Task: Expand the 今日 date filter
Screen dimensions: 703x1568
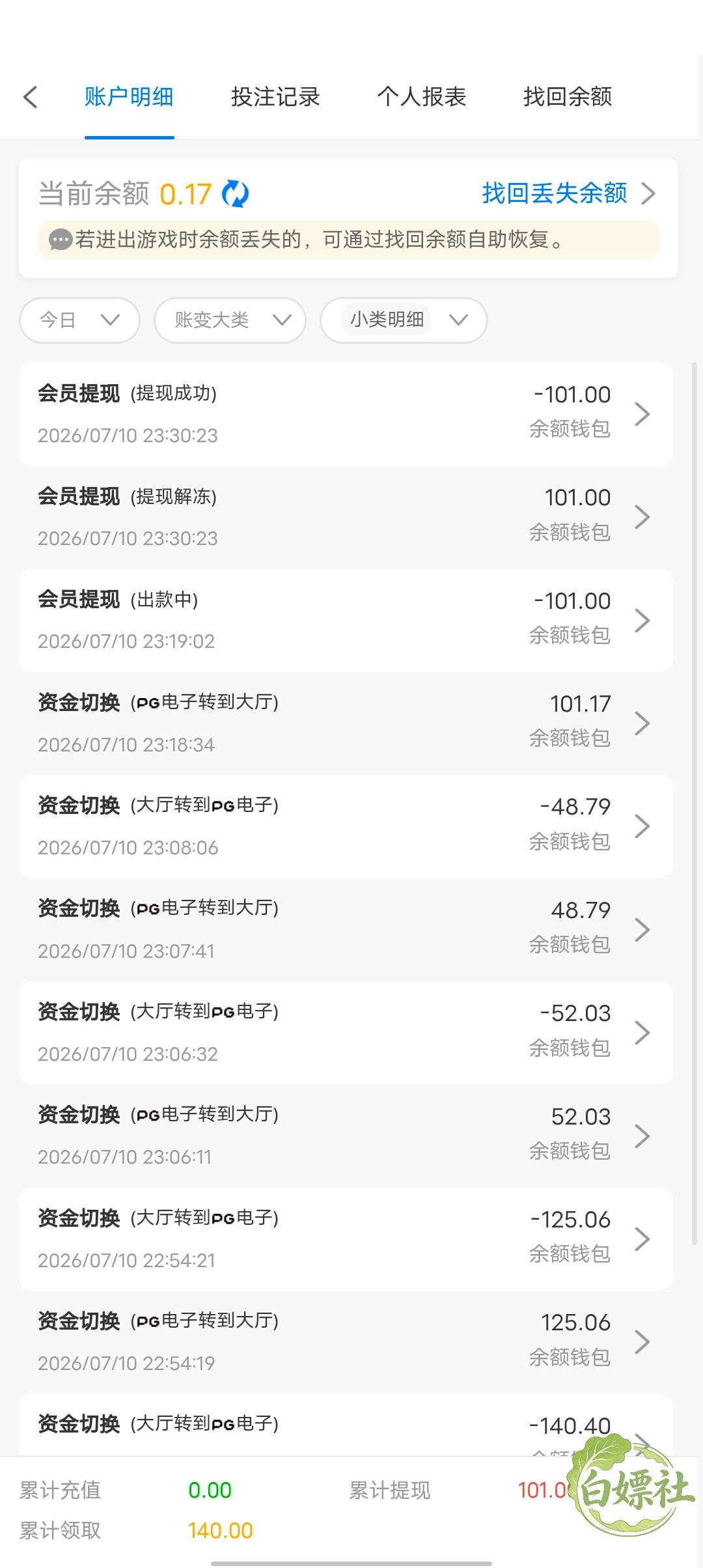Action: tap(80, 320)
